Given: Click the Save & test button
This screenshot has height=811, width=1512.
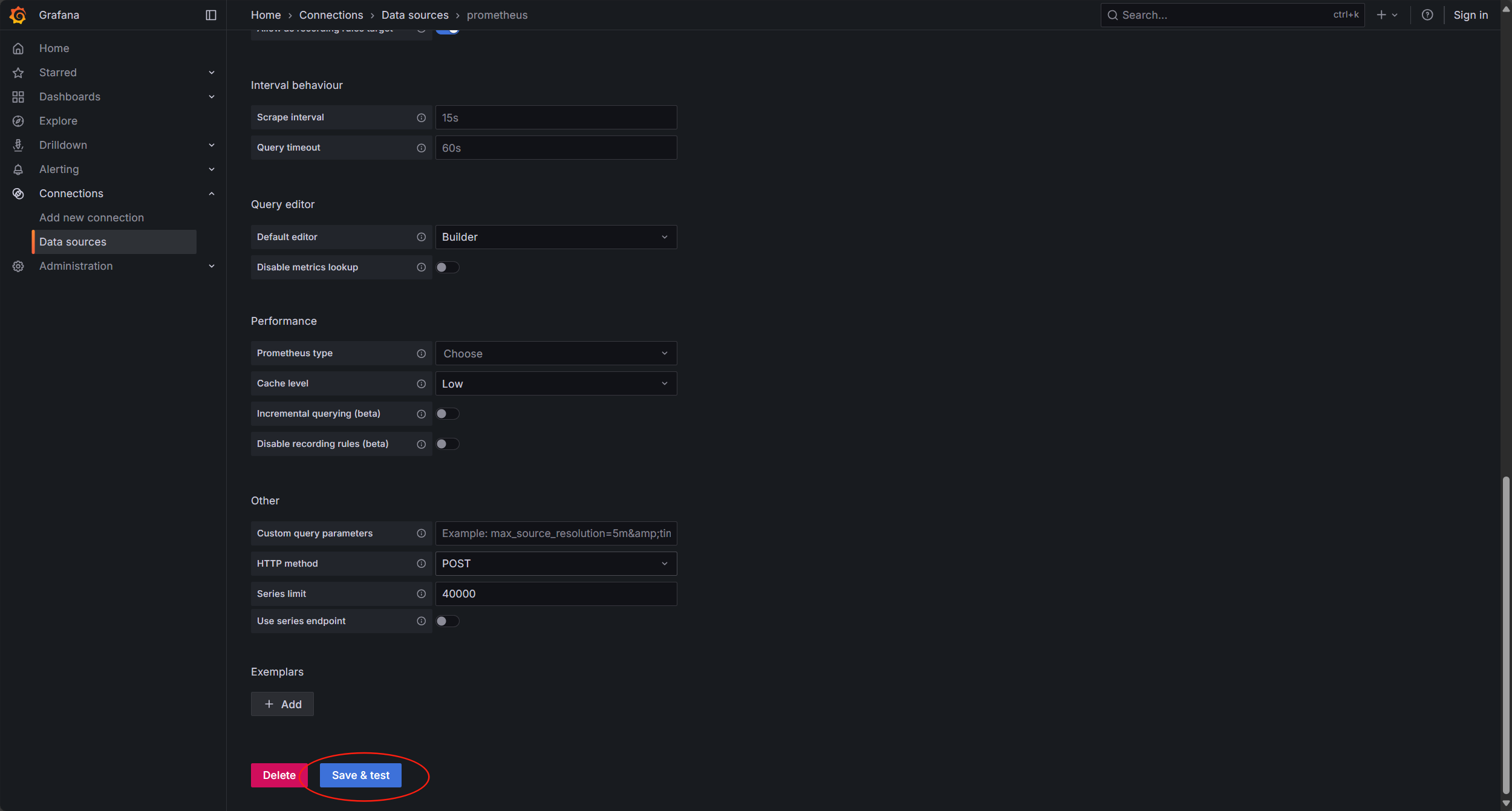Looking at the screenshot, I should point(360,775).
